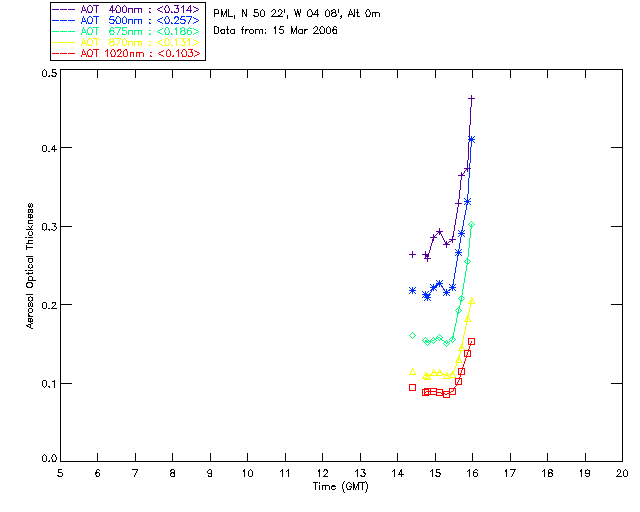This screenshot has width=640, height=512.
Task: Click the 'Aerosol Optical Thickness' y-axis title
Action: (x=30, y=265)
